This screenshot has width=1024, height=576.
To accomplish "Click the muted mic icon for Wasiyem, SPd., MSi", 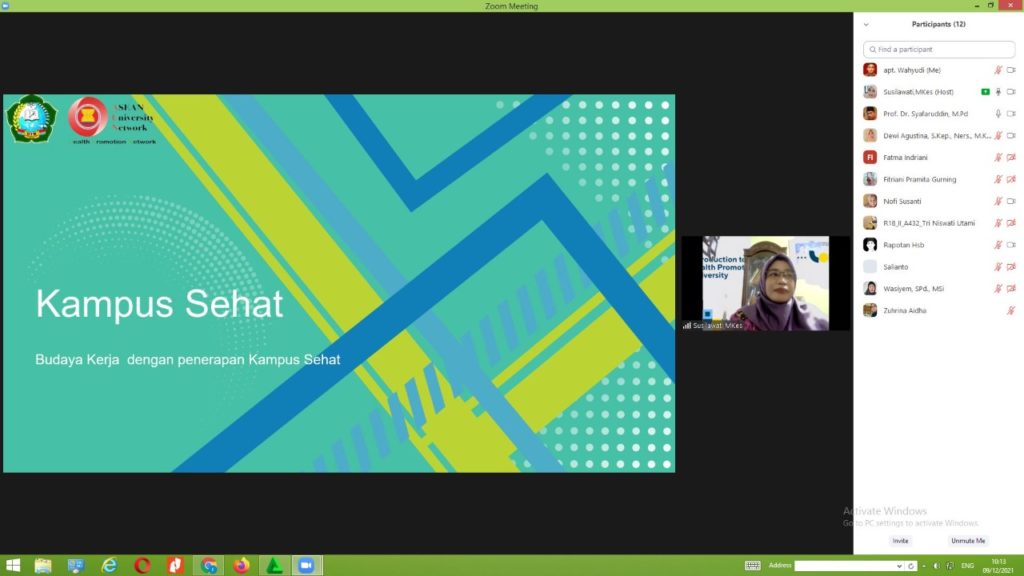I will tap(998, 289).
